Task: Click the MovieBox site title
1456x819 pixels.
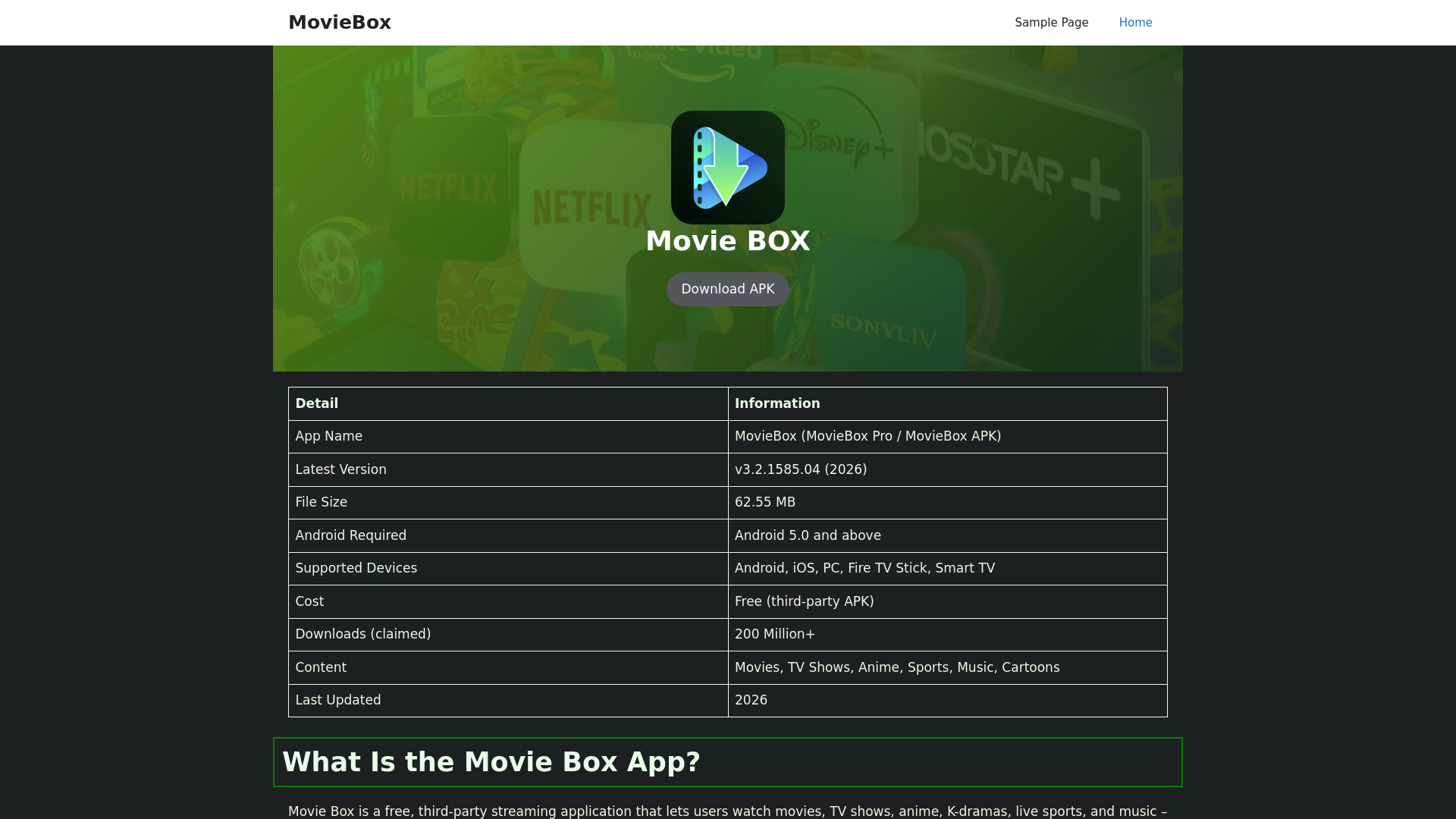Action: (x=340, y=23)
